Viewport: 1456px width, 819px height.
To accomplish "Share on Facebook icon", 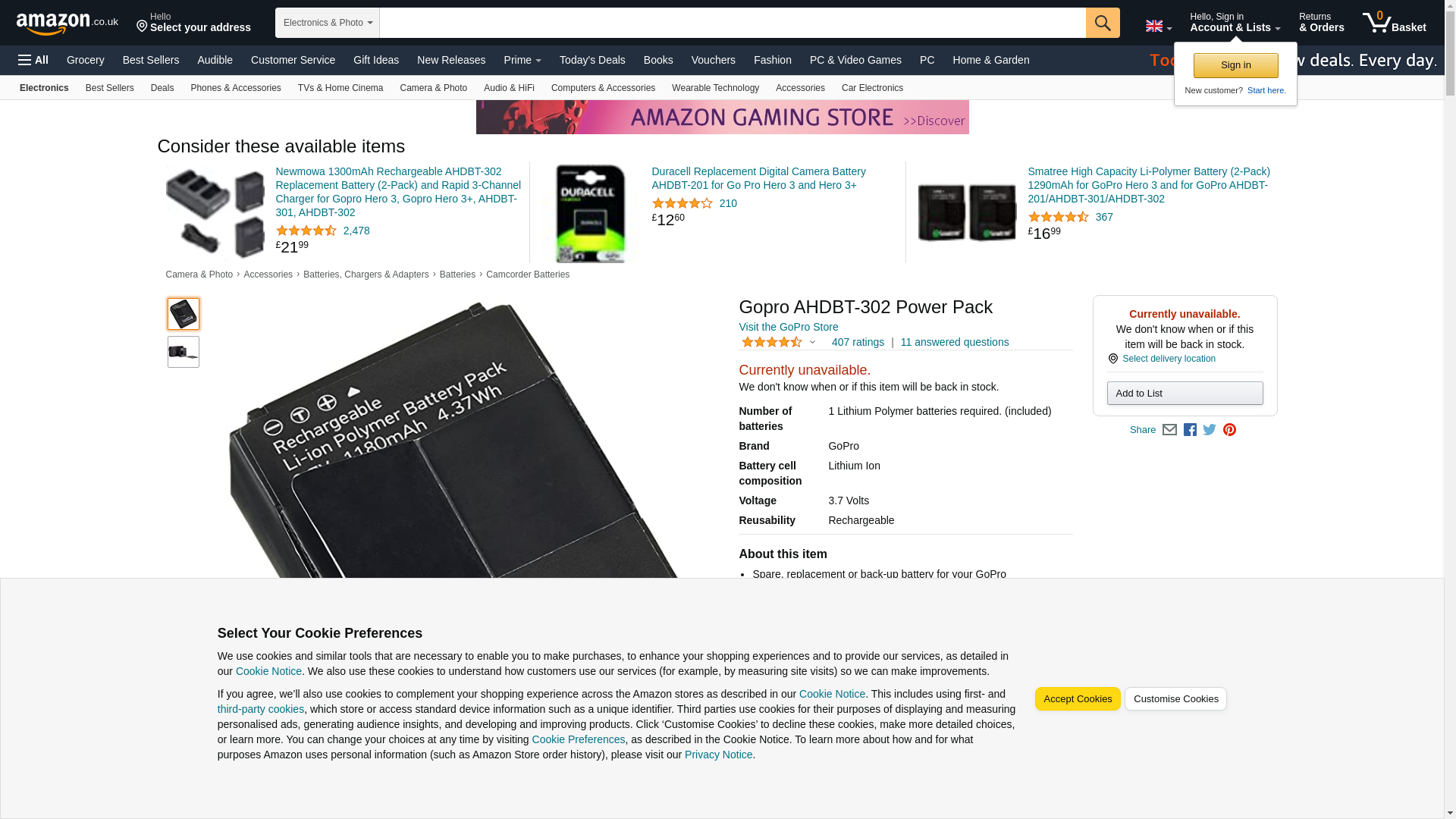I will click(1190, 430).
